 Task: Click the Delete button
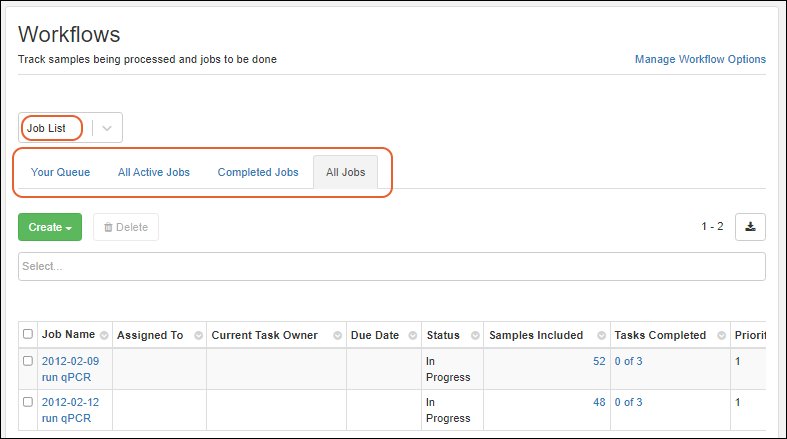coord(126,227)
